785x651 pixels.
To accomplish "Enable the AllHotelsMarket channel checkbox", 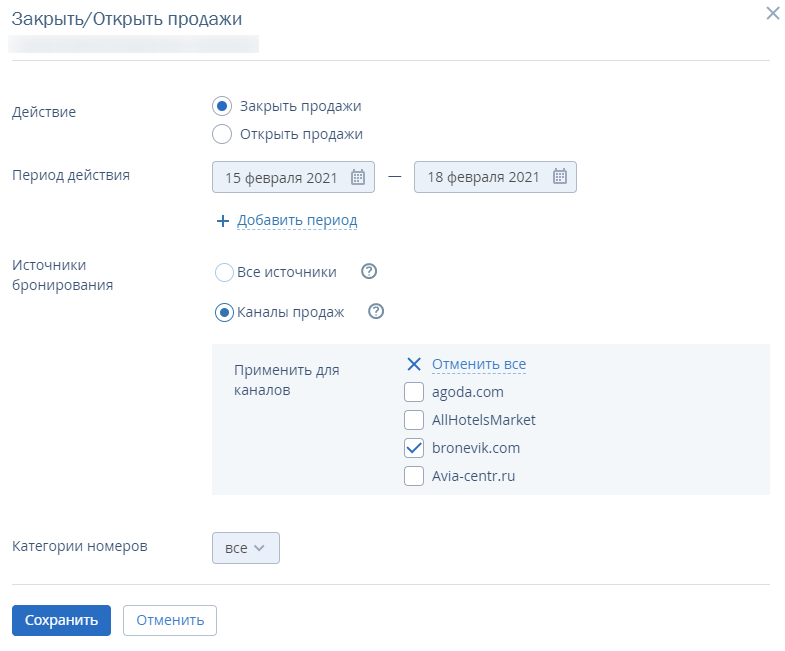I will [414, 420].
